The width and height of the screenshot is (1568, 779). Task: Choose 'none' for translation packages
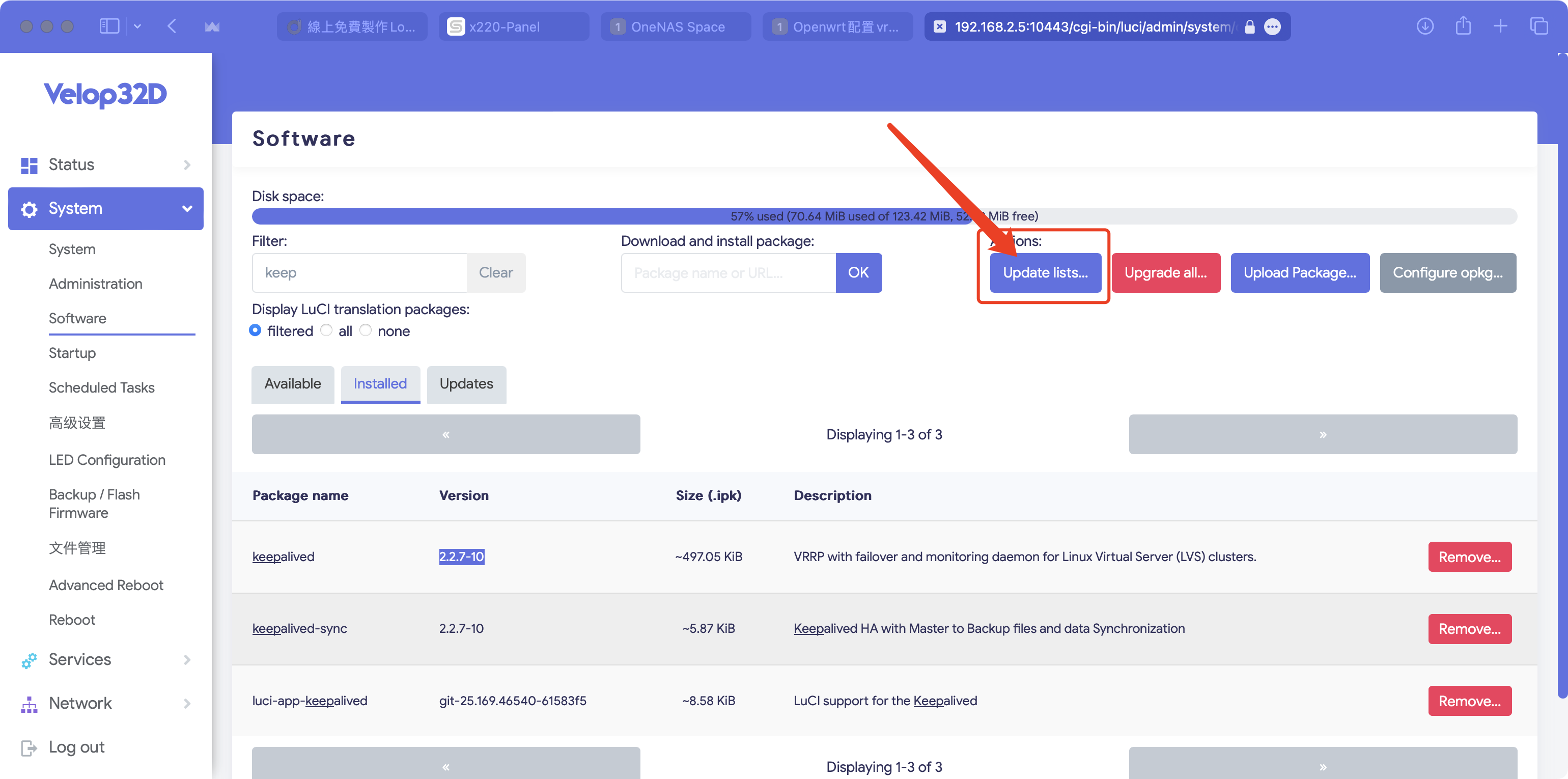pyautogui.click(x=365, y=330)
